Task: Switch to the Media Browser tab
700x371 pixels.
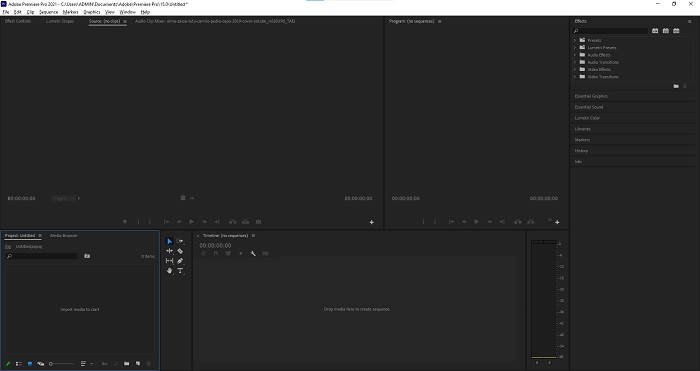Action: coord(64,236)
